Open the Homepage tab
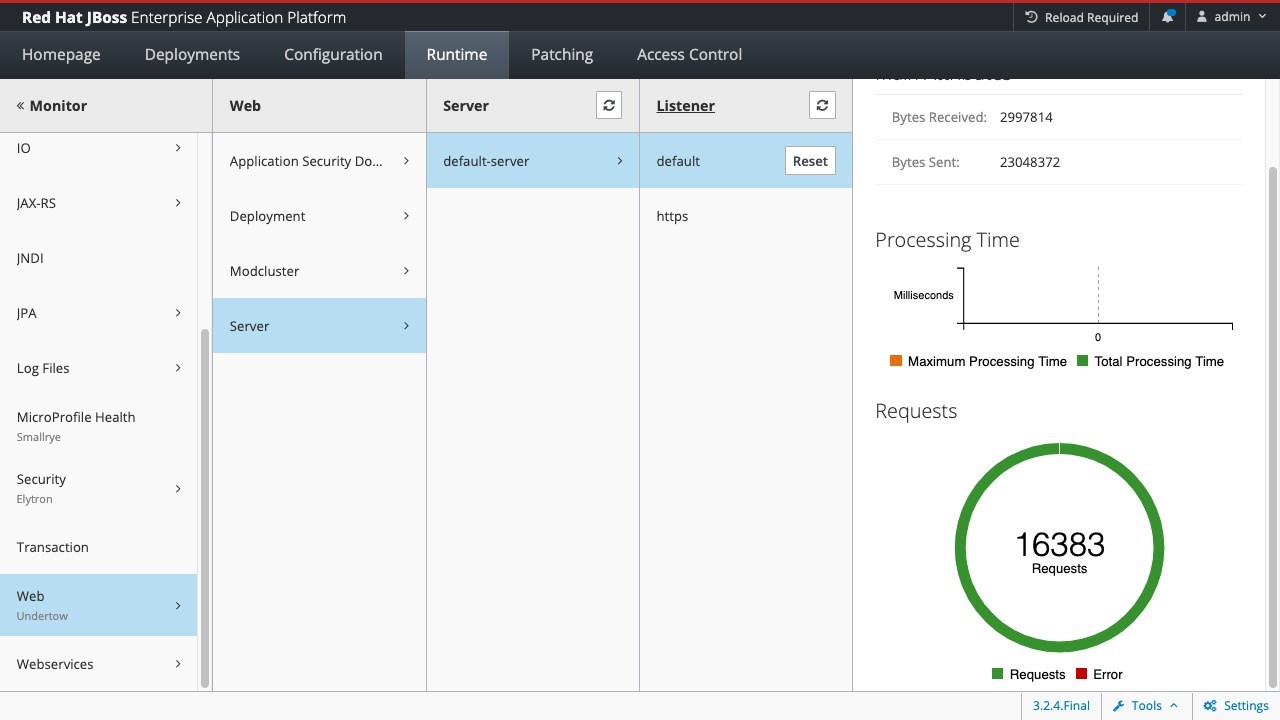Image resolution: width=1280 pixels, height=720 pixels. coord(61,55)
